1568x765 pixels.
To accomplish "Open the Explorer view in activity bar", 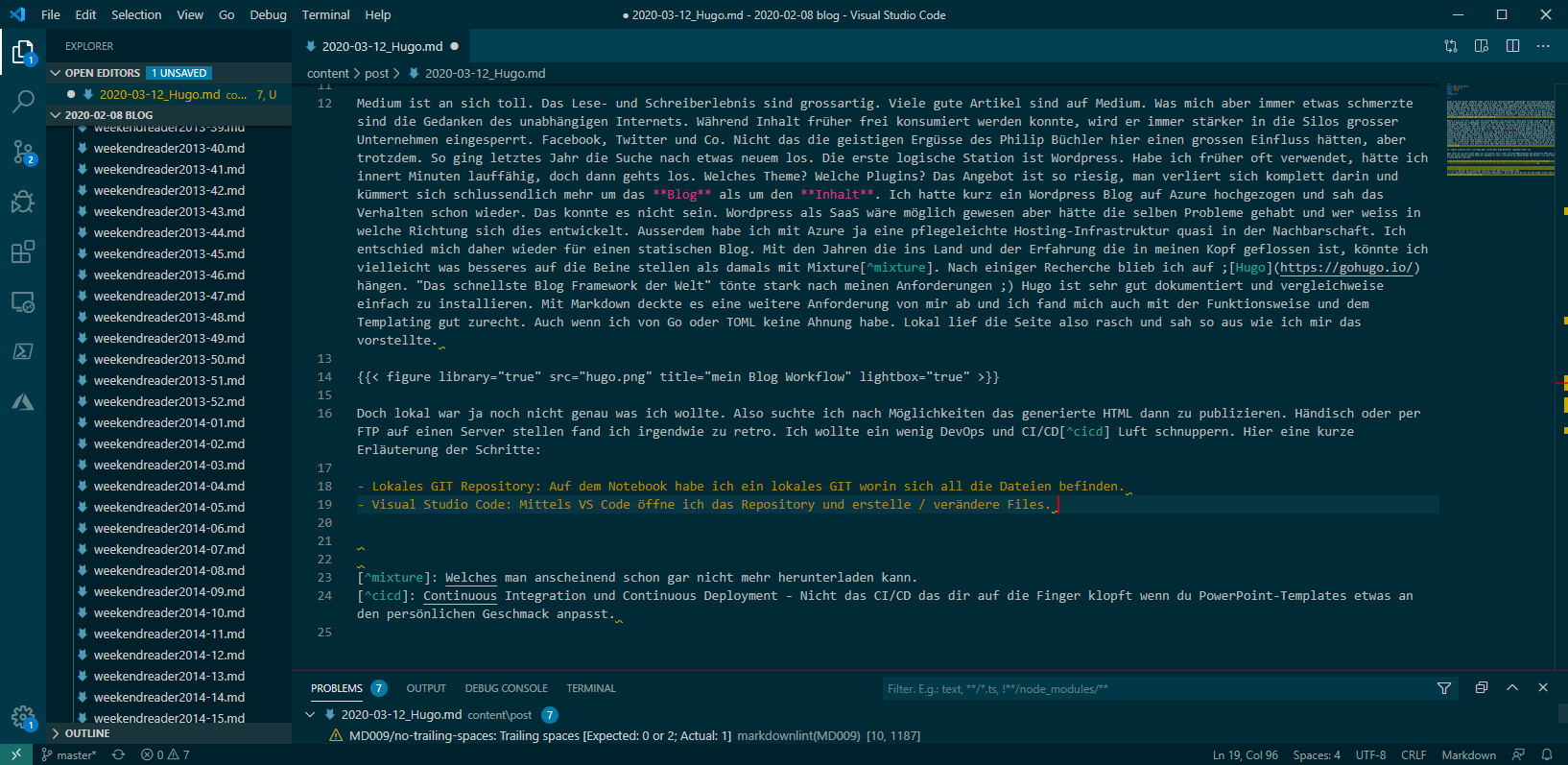I will (23, 52).
